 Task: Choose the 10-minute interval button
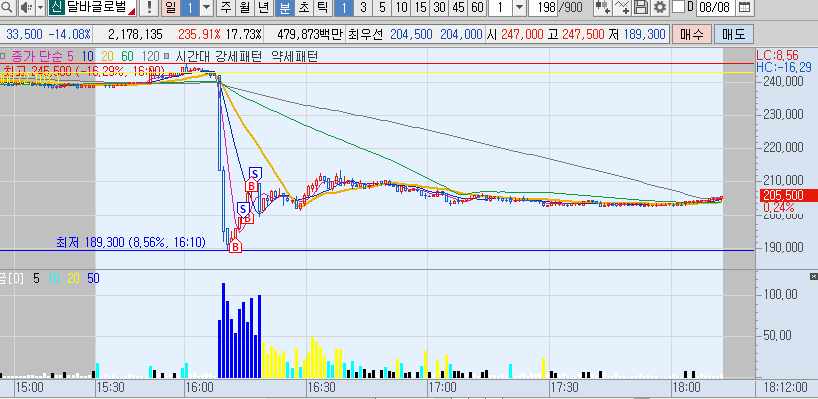(401, 7)
